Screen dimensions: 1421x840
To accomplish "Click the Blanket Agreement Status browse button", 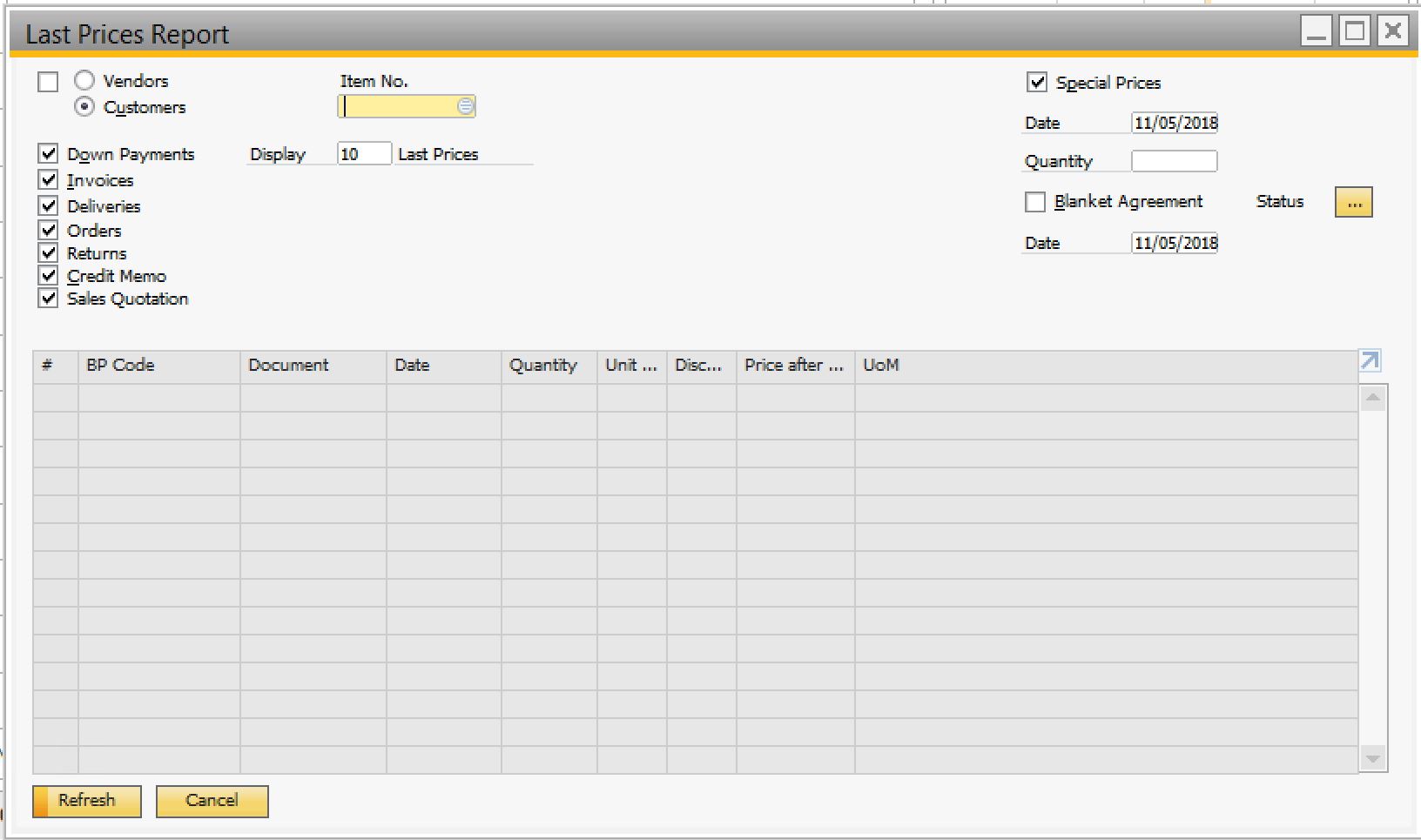I will pyautogui.click(x=1353, y=203).
